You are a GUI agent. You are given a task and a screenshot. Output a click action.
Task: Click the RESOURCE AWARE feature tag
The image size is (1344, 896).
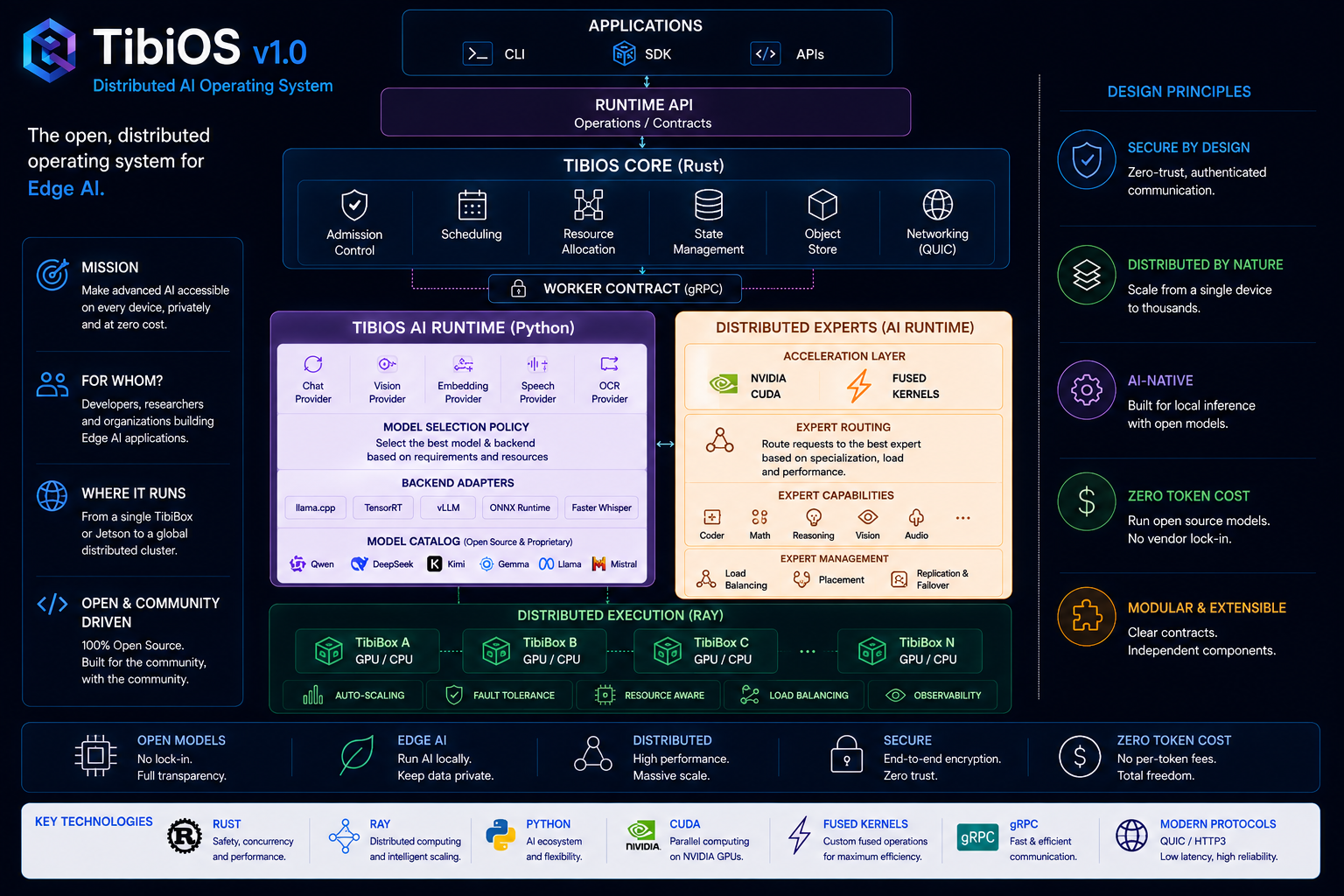coord(649,696)
